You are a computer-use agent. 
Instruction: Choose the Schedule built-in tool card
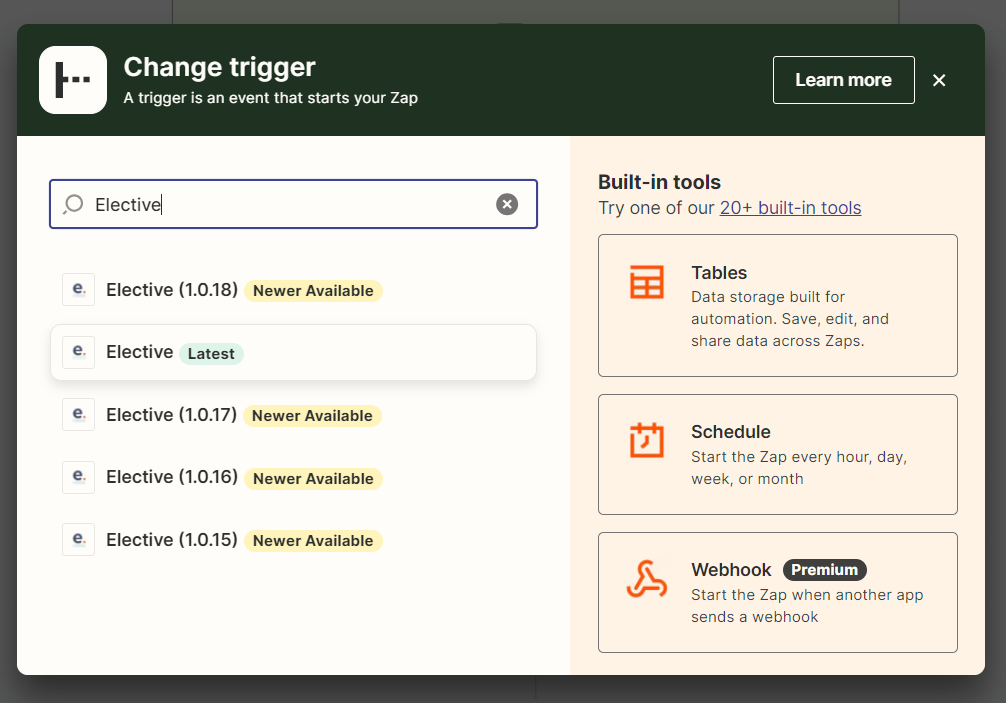(777, 454)
